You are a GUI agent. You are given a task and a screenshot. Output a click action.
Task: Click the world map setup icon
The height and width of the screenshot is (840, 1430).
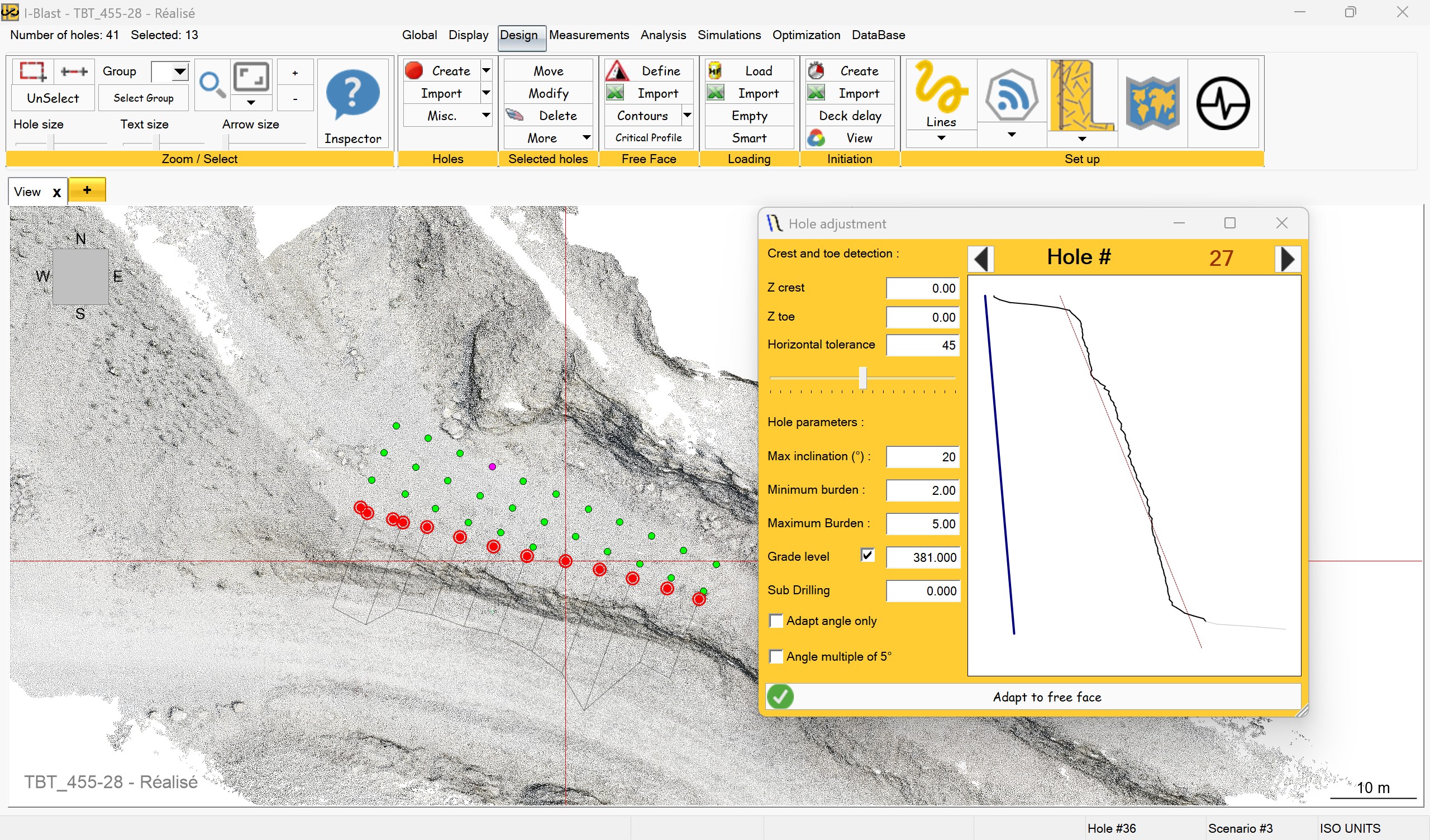click(x=1152, y=103)
